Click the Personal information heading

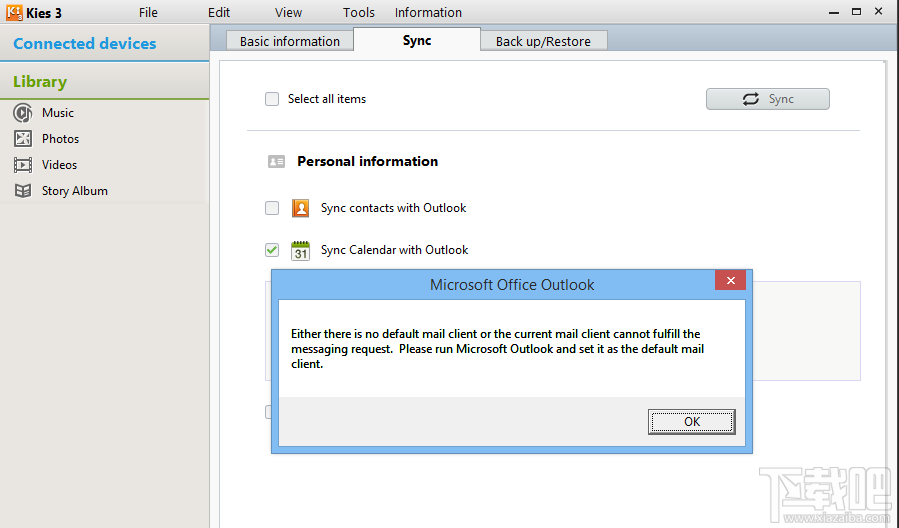tap(368, 162)
